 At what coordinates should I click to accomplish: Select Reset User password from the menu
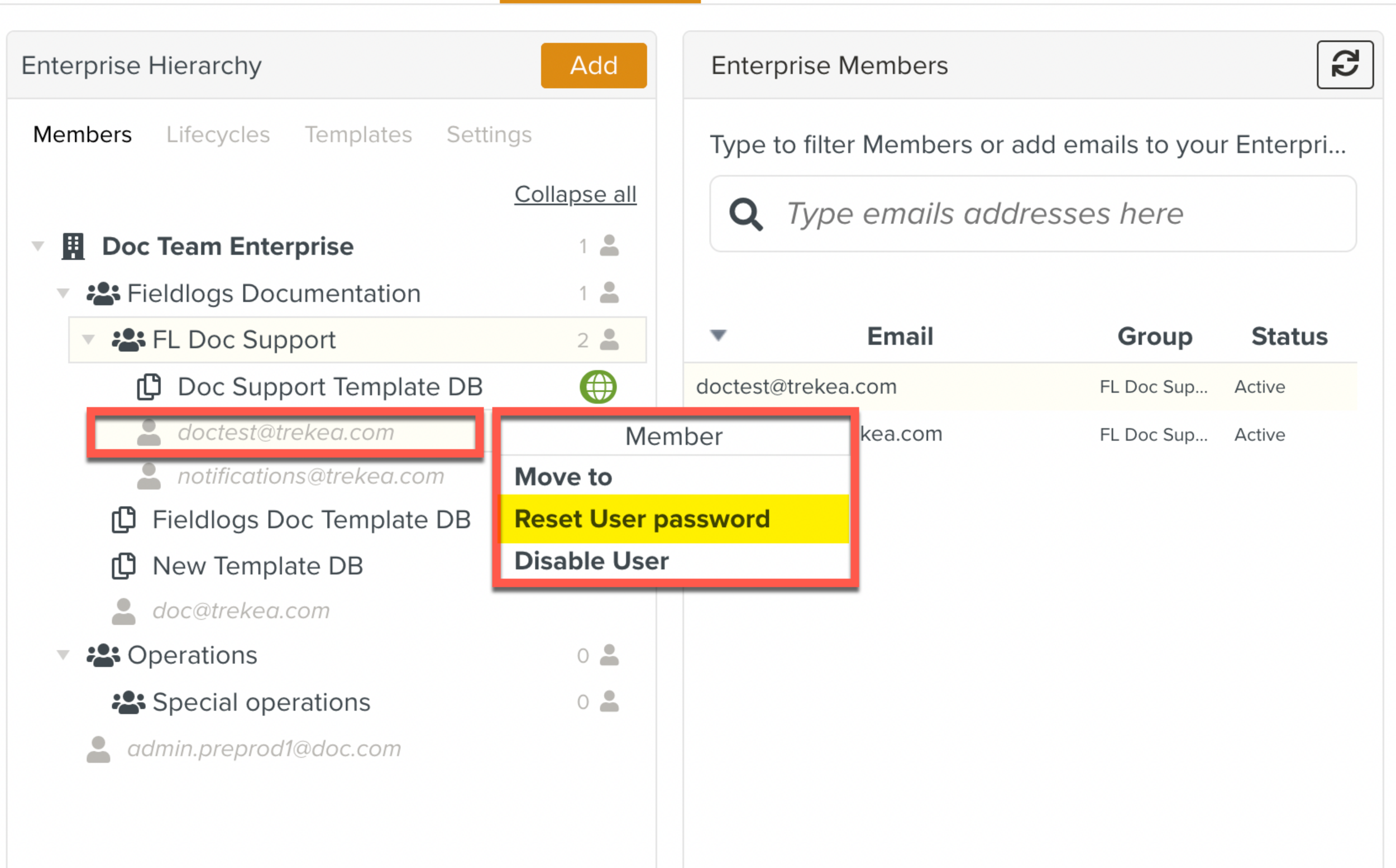click(642, 519)
